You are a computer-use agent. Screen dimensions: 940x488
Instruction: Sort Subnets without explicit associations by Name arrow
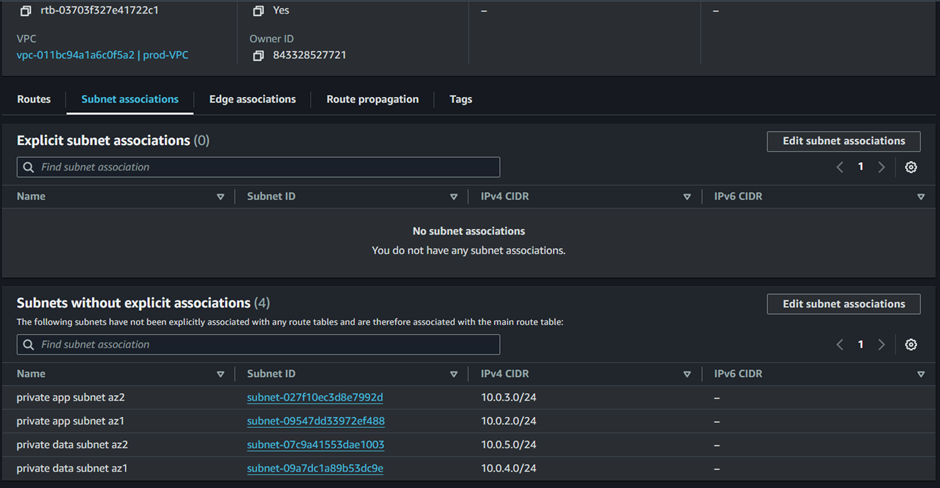point(220,374)
